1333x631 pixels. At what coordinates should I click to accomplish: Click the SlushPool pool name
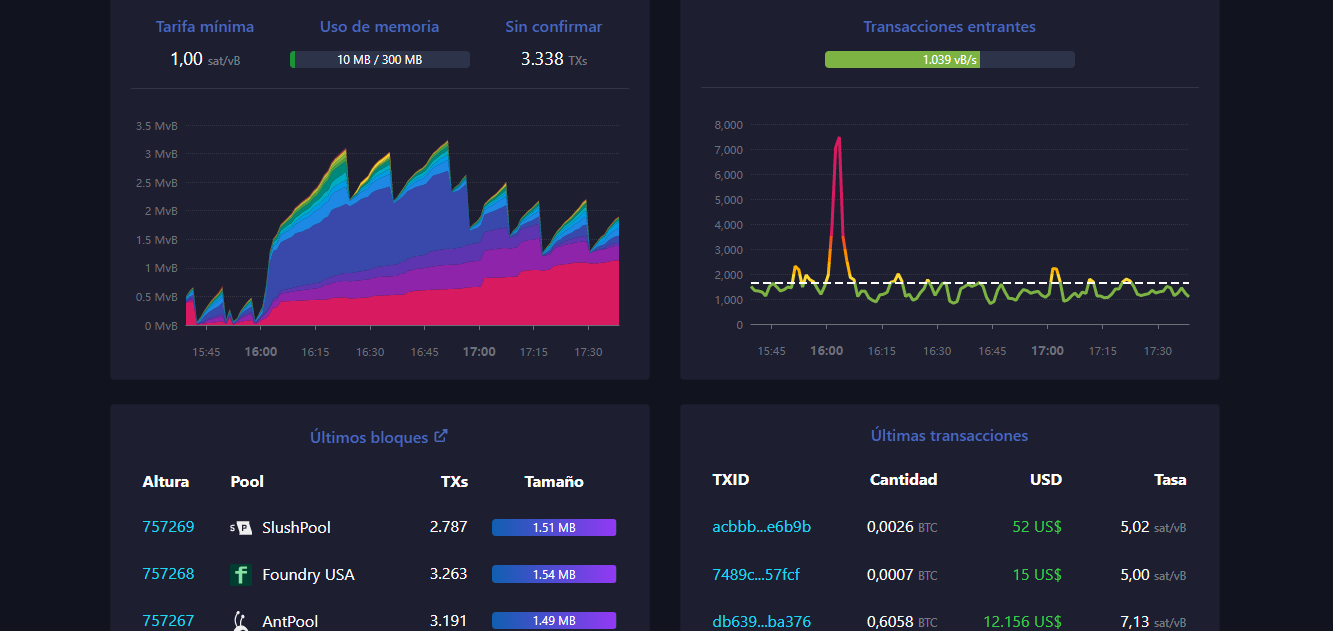tap(296, 527)
